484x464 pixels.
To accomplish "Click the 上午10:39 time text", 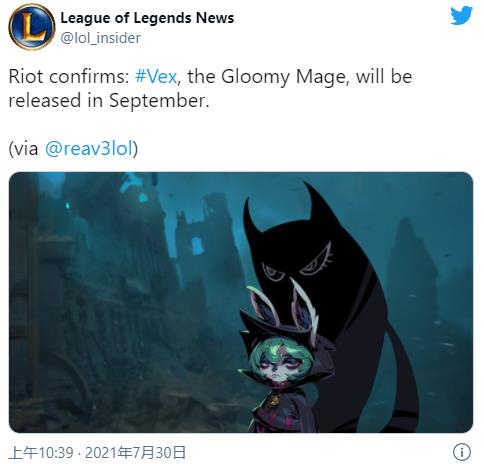I will (41, 453).
